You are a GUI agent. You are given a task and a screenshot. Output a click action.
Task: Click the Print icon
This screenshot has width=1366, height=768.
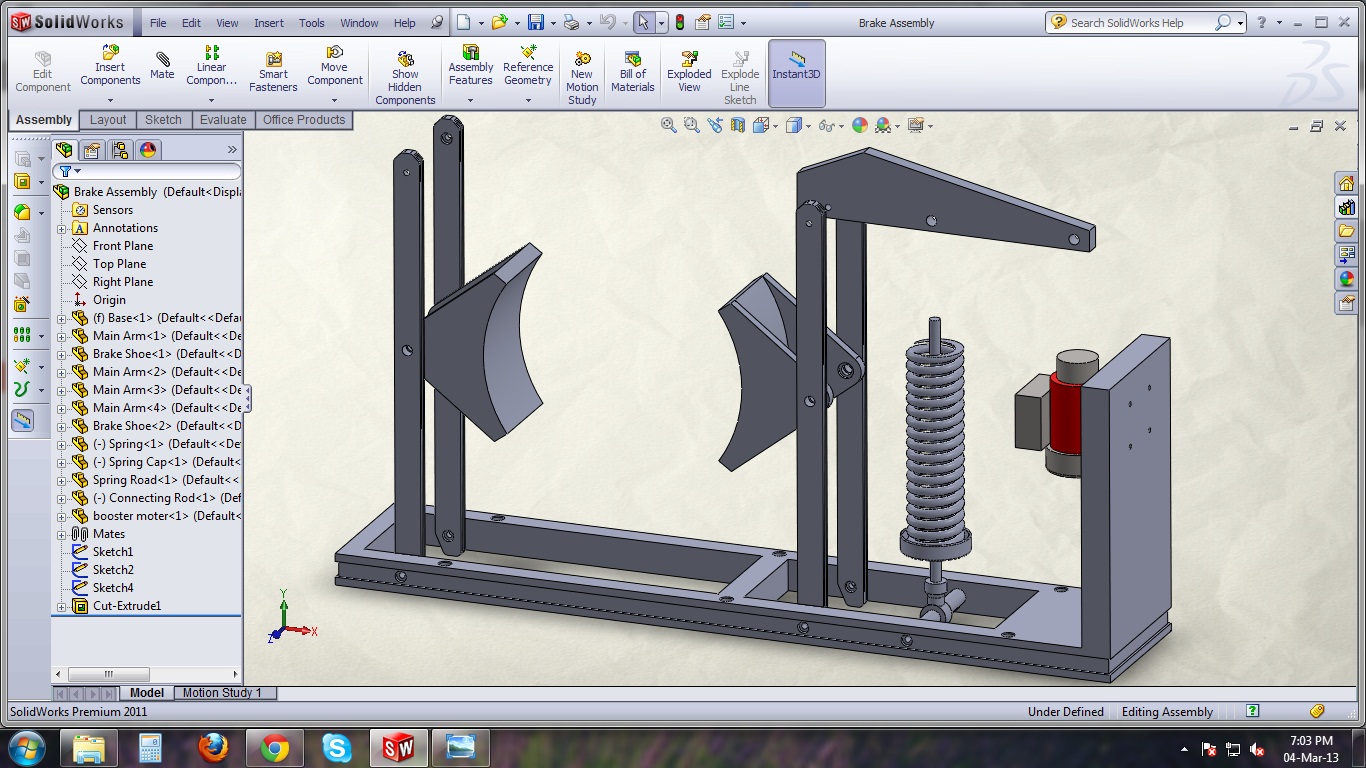570,22
